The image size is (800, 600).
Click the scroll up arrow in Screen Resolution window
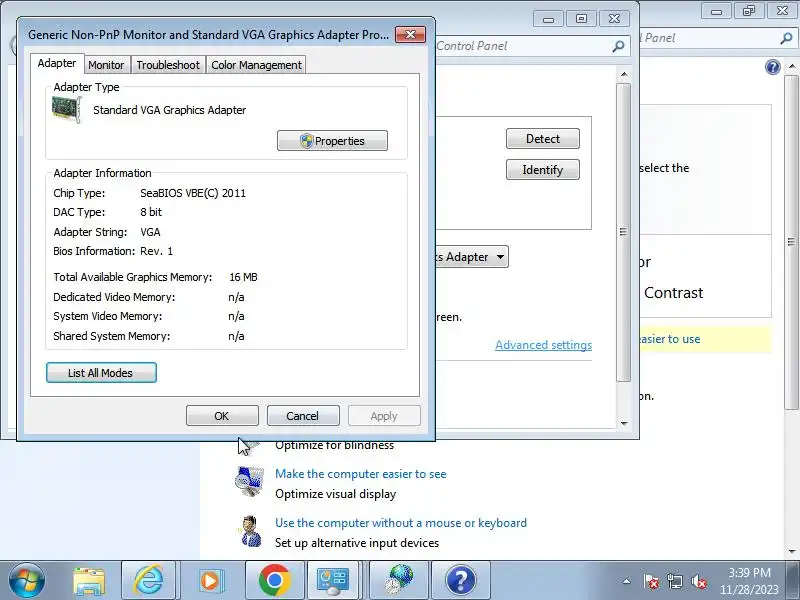point(623,74)
